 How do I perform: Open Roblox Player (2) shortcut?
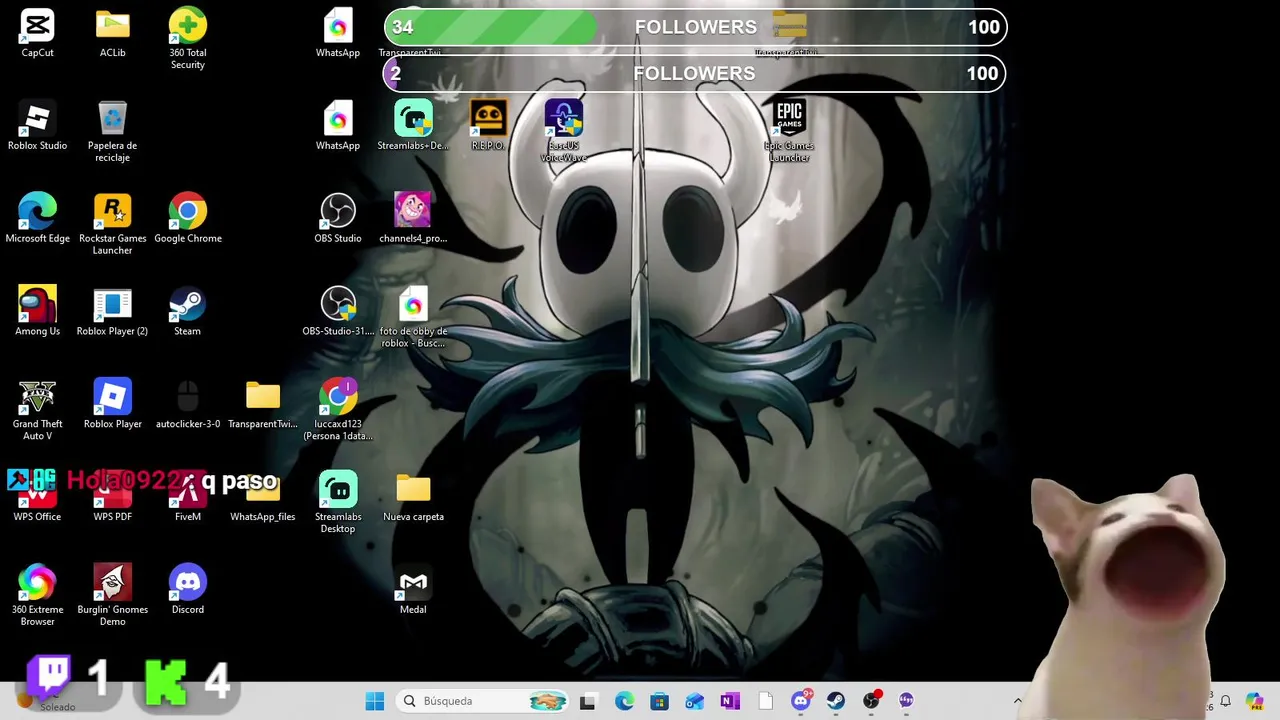point(112,312)
